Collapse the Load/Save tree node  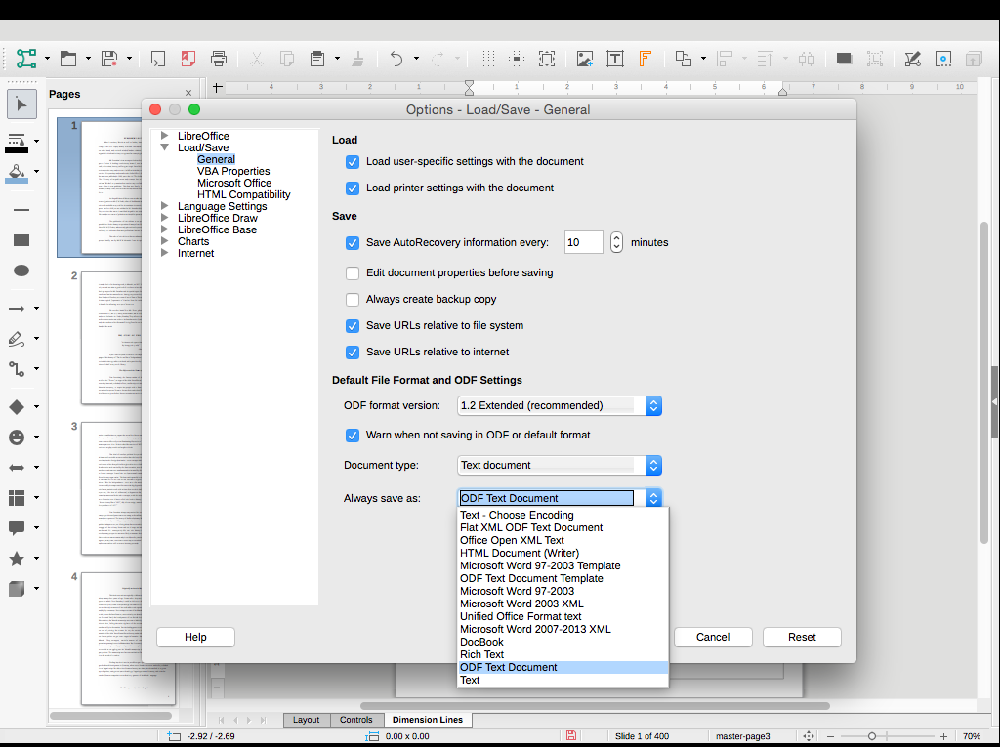pos(165,147)
